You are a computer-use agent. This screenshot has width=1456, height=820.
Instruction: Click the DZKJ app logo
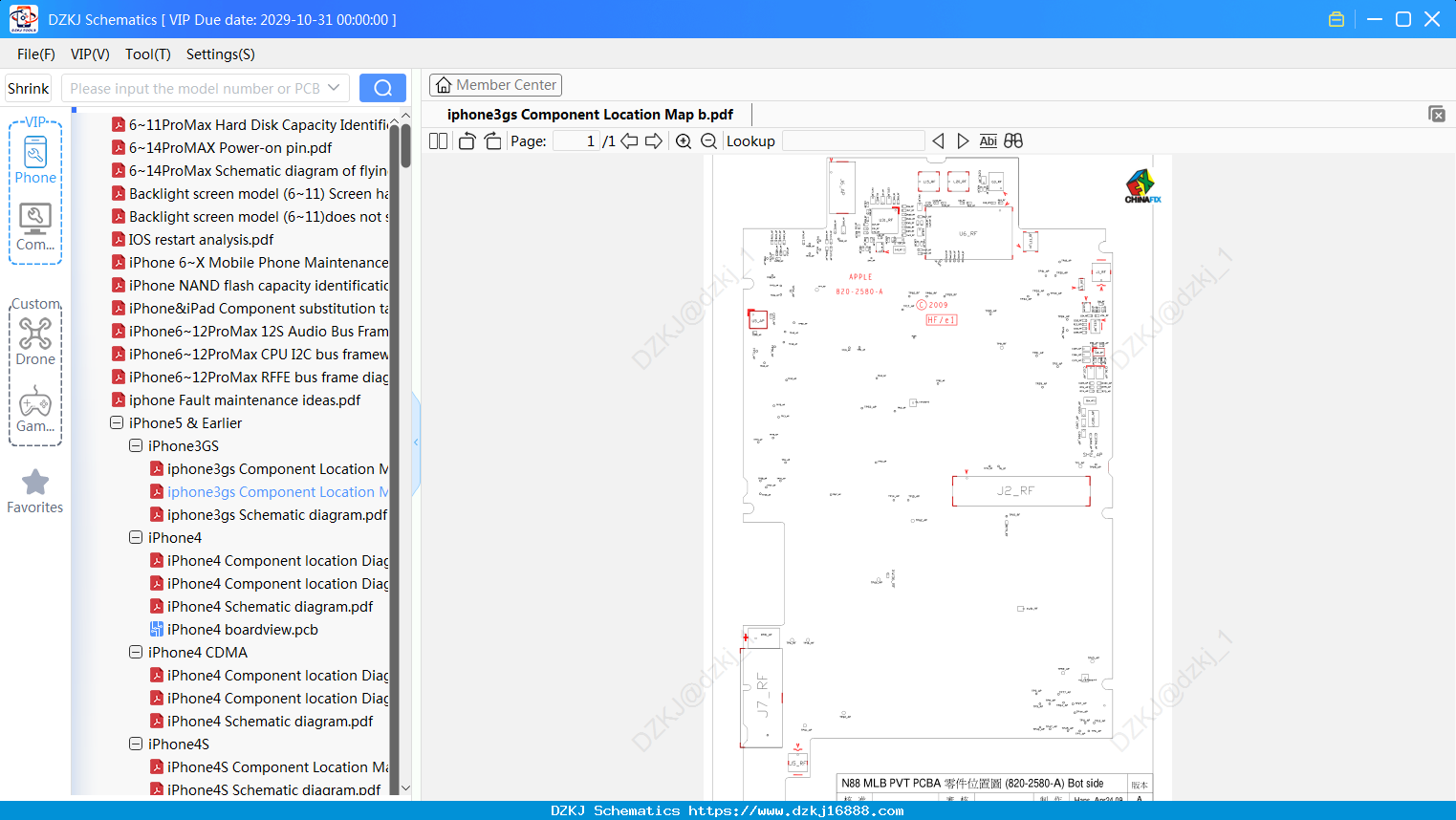pyautogui.click(x=23, y=19)
